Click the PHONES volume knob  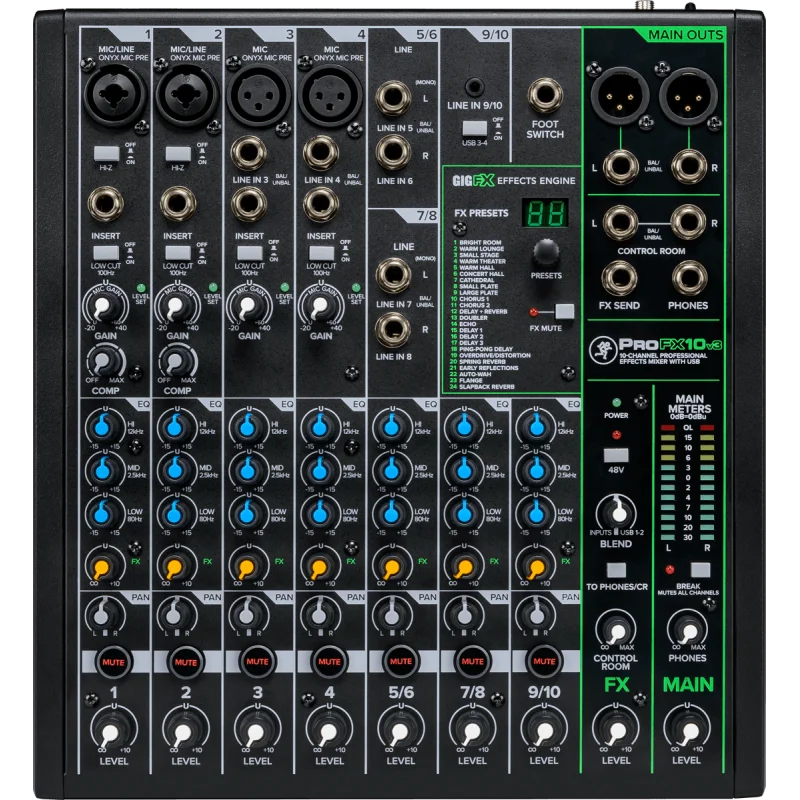[x=687, y=632]
